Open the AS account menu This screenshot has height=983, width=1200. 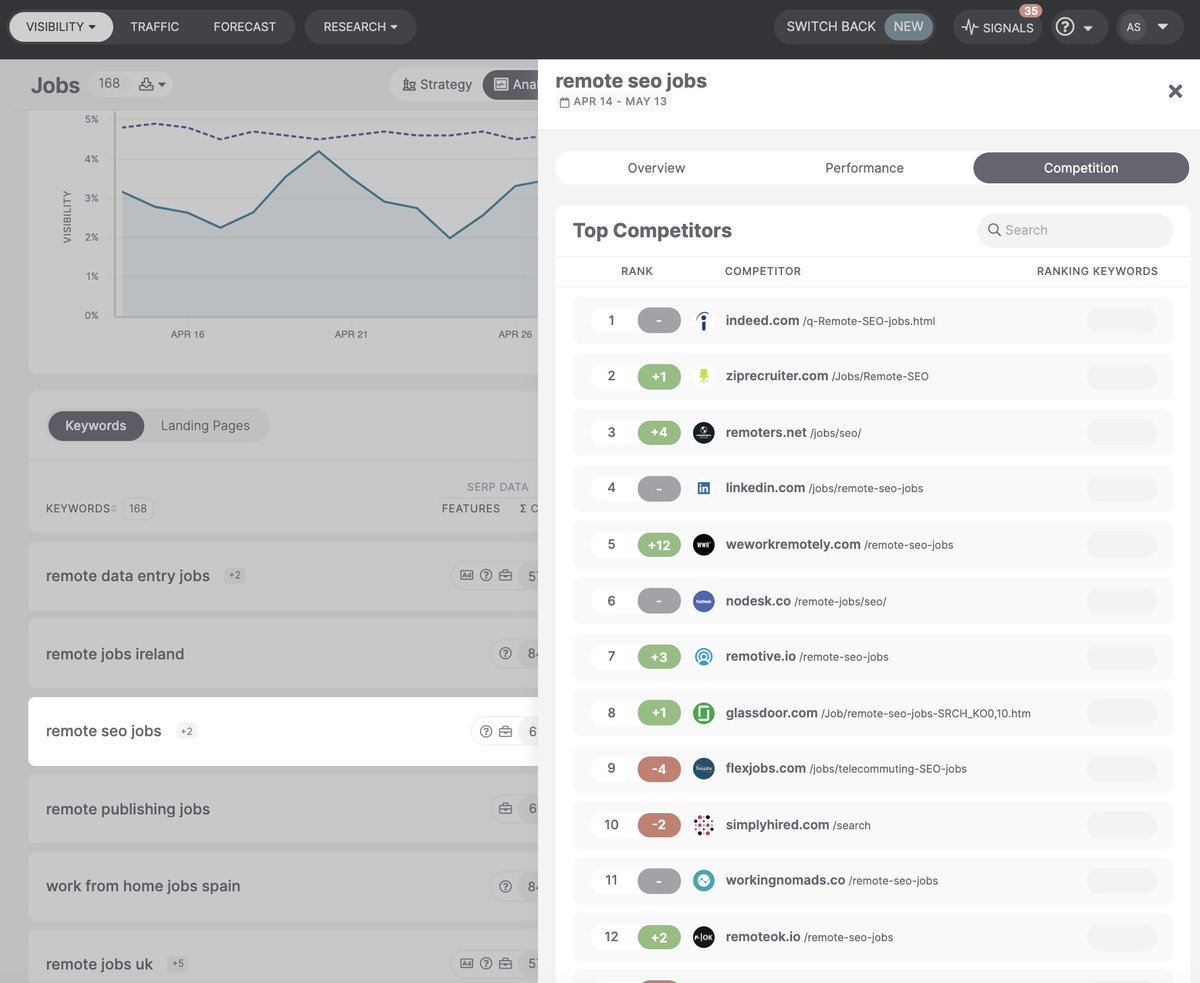pos(1147,27)
